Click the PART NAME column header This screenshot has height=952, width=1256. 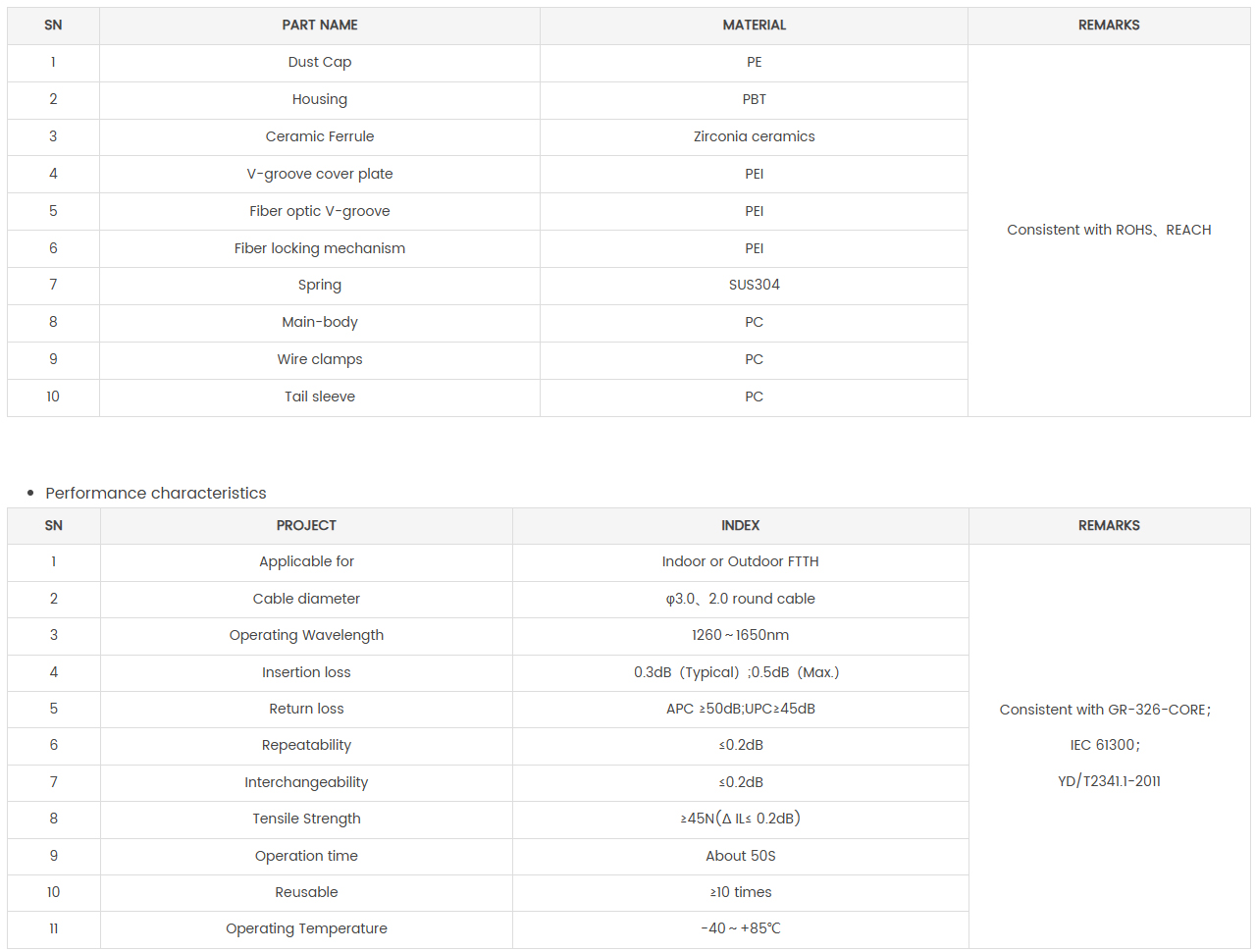[x=320, y=26]
